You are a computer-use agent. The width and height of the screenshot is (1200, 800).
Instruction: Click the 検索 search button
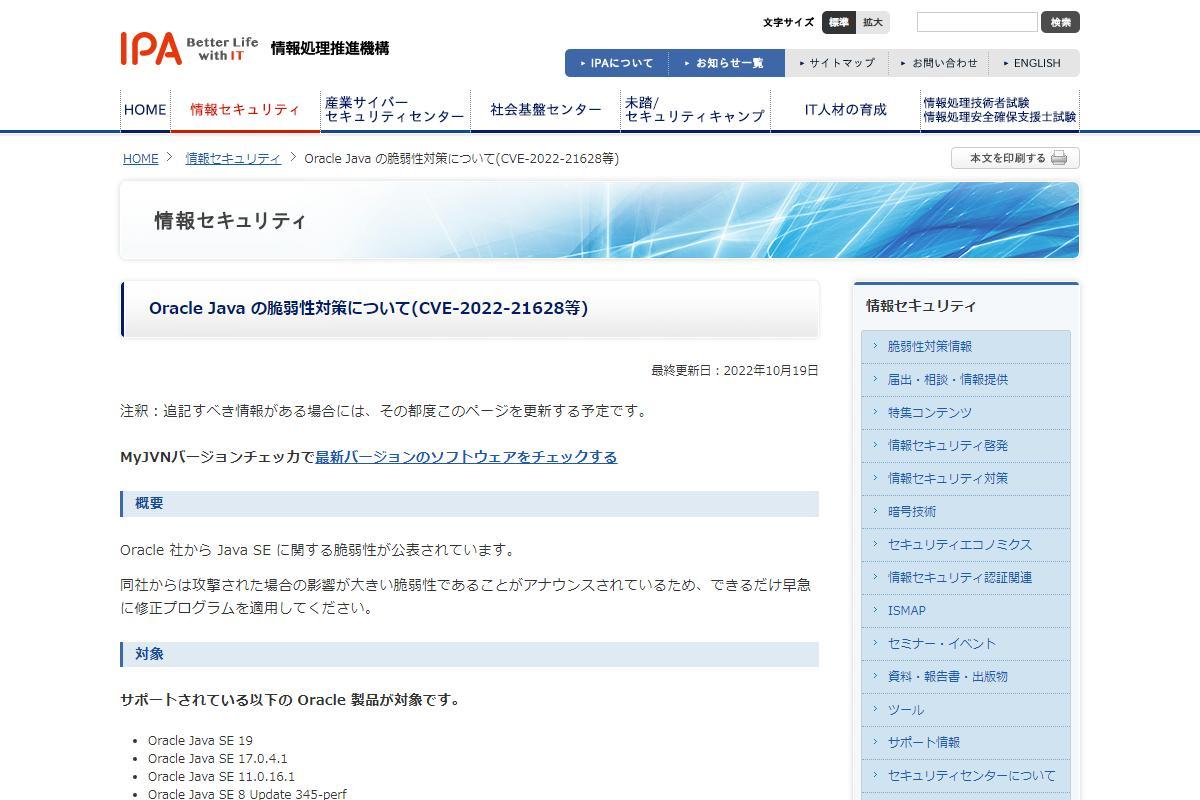pos(1060,22)
